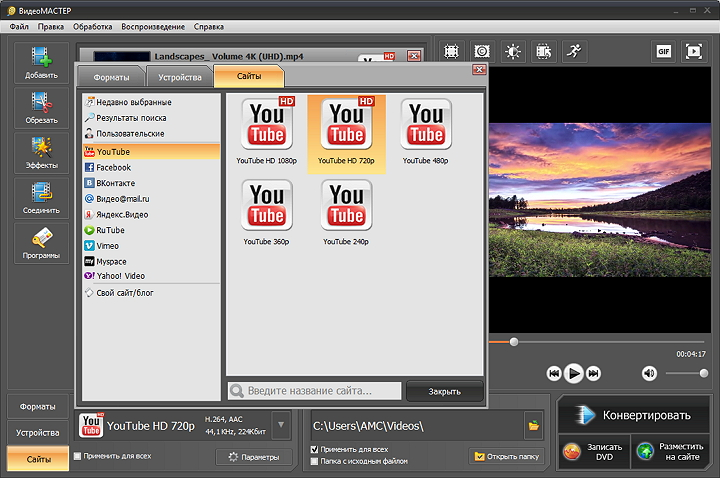Click bottom-left Сайты button
Viewport: 720px width, 478px height.
click(38, 459)
